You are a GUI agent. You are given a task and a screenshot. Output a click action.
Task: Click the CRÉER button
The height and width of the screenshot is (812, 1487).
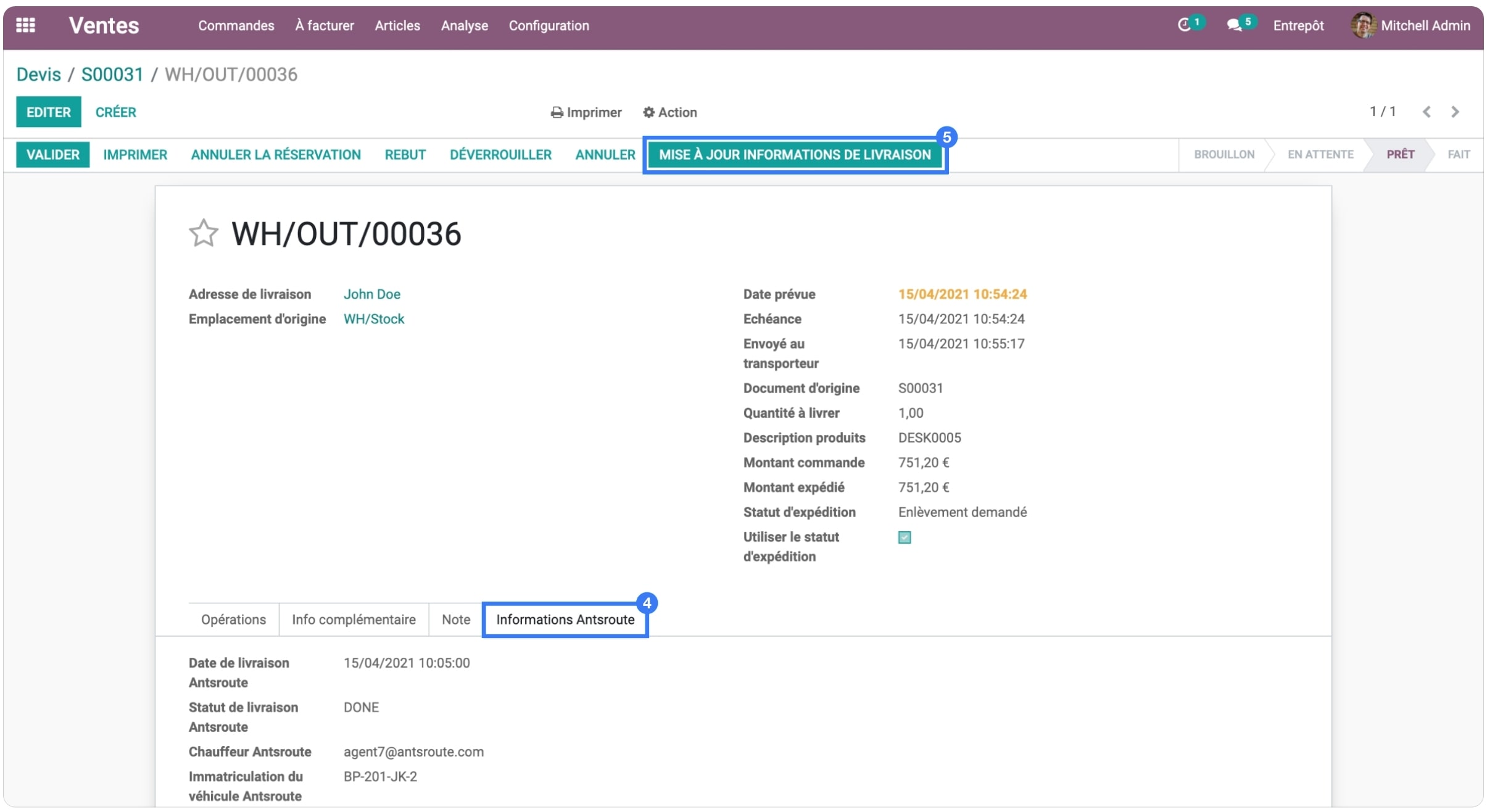[x=115, y=112]
